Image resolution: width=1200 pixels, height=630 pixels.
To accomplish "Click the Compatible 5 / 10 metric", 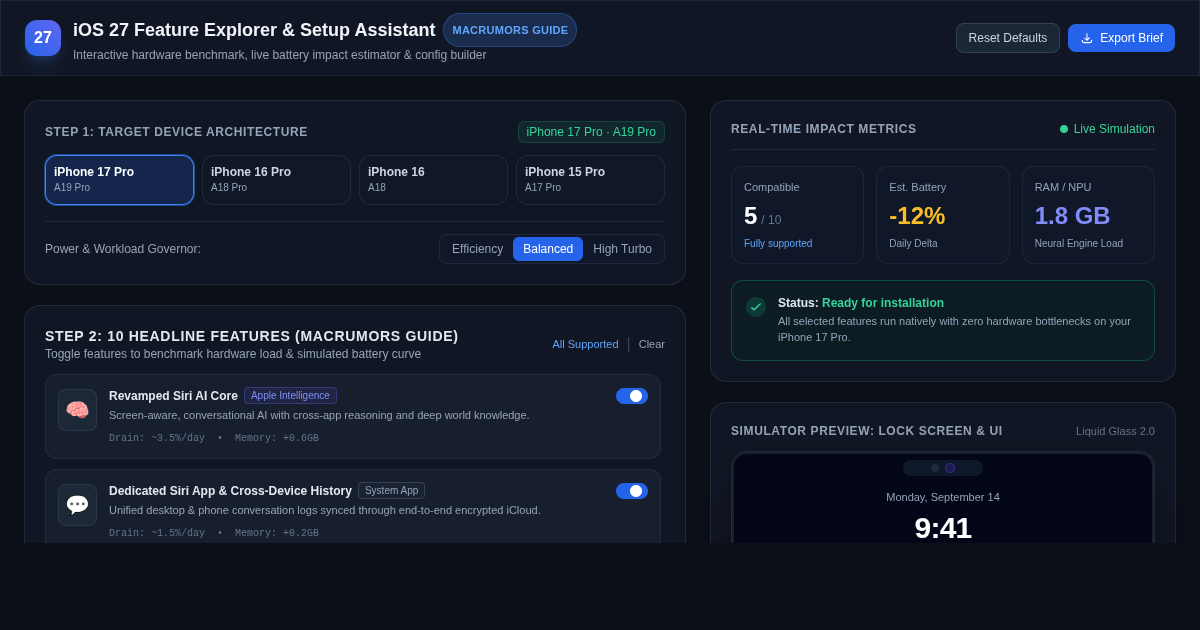I will [x=797, y=215].
